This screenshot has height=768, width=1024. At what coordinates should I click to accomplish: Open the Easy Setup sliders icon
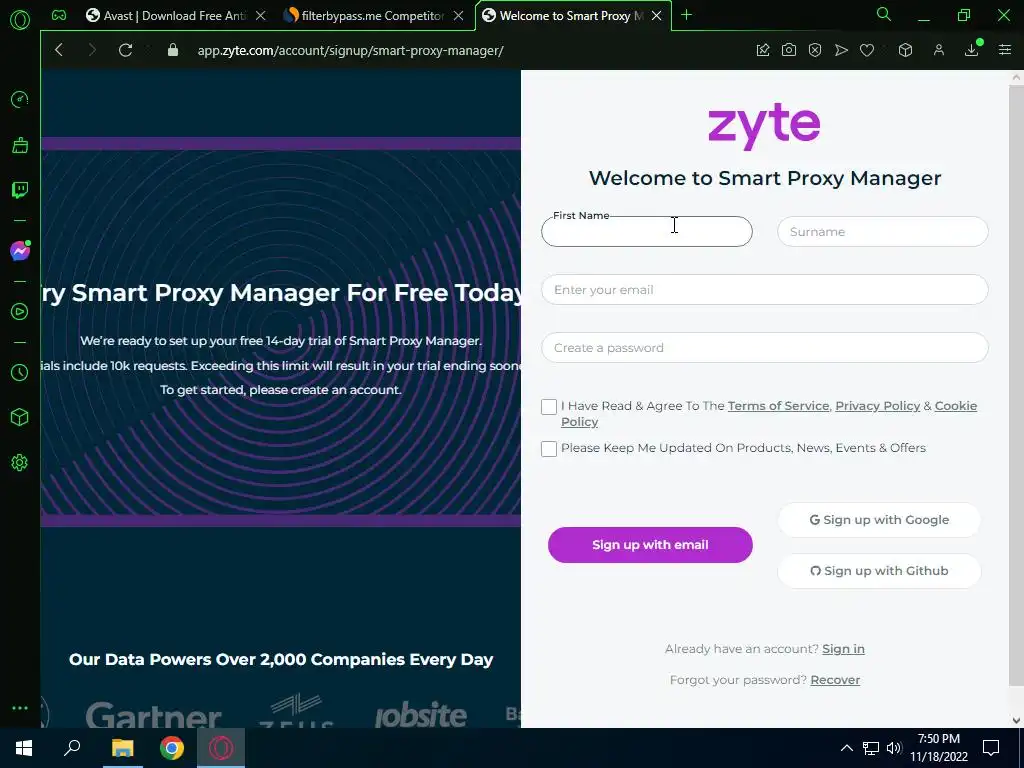pos(1005,50)
